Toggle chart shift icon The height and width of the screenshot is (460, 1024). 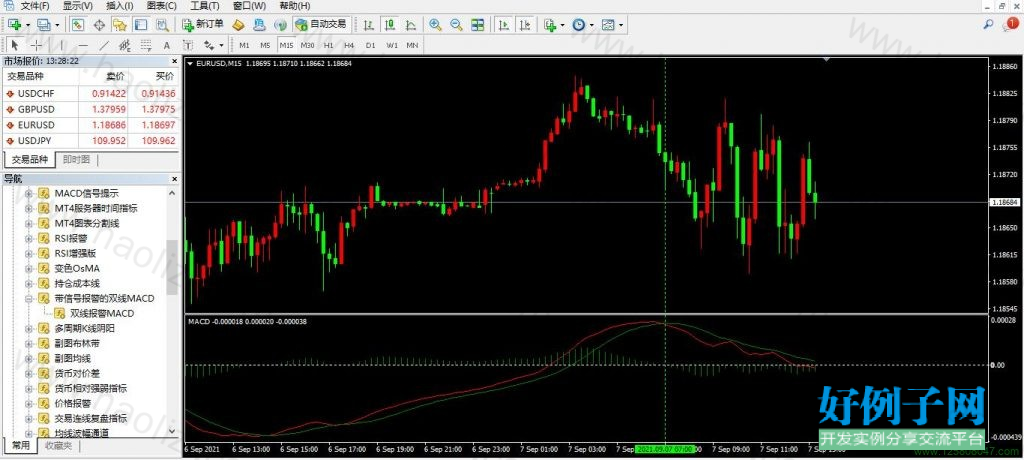[524, 25]
